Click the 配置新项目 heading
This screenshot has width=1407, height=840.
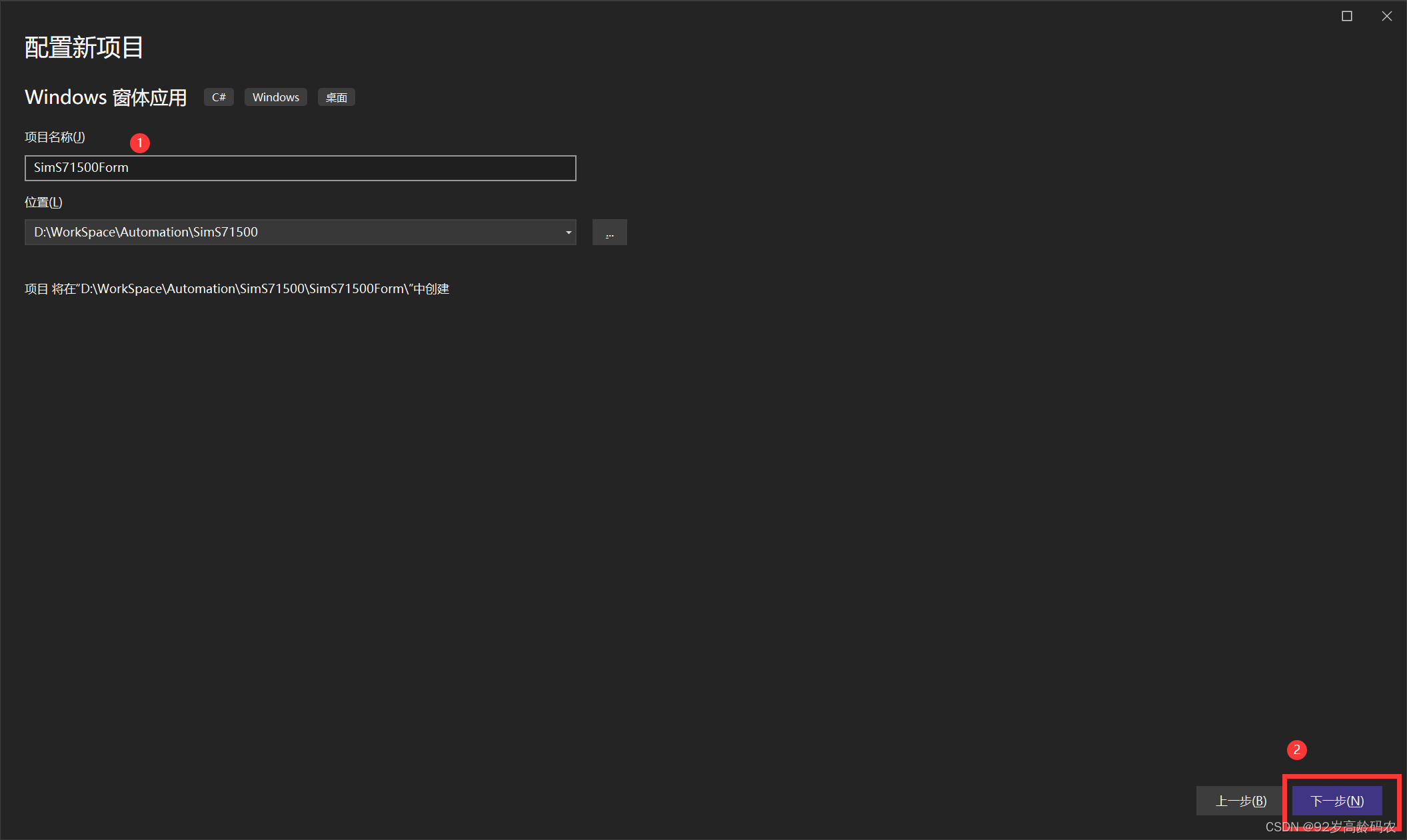[84, 47]
